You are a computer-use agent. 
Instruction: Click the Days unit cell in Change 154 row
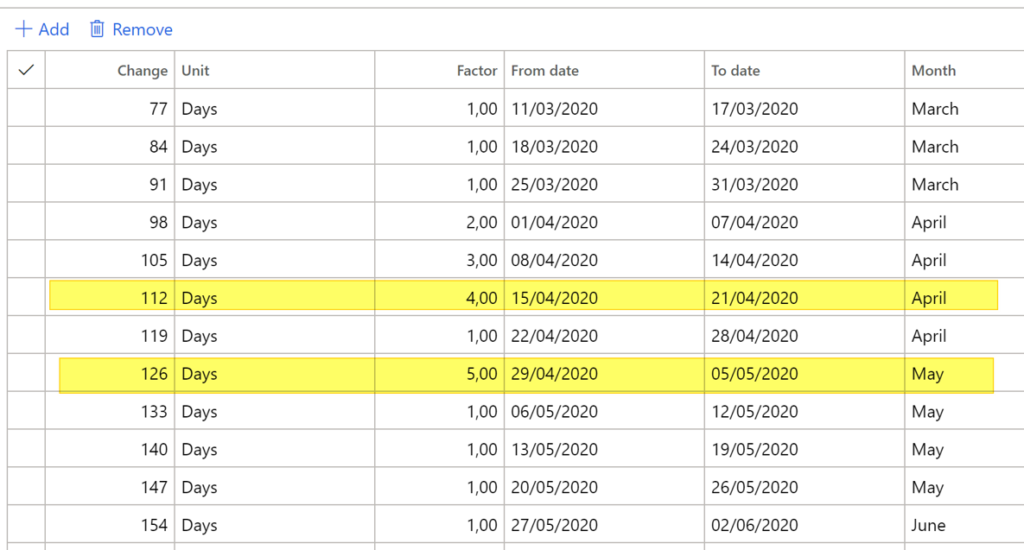coord(275,525)
